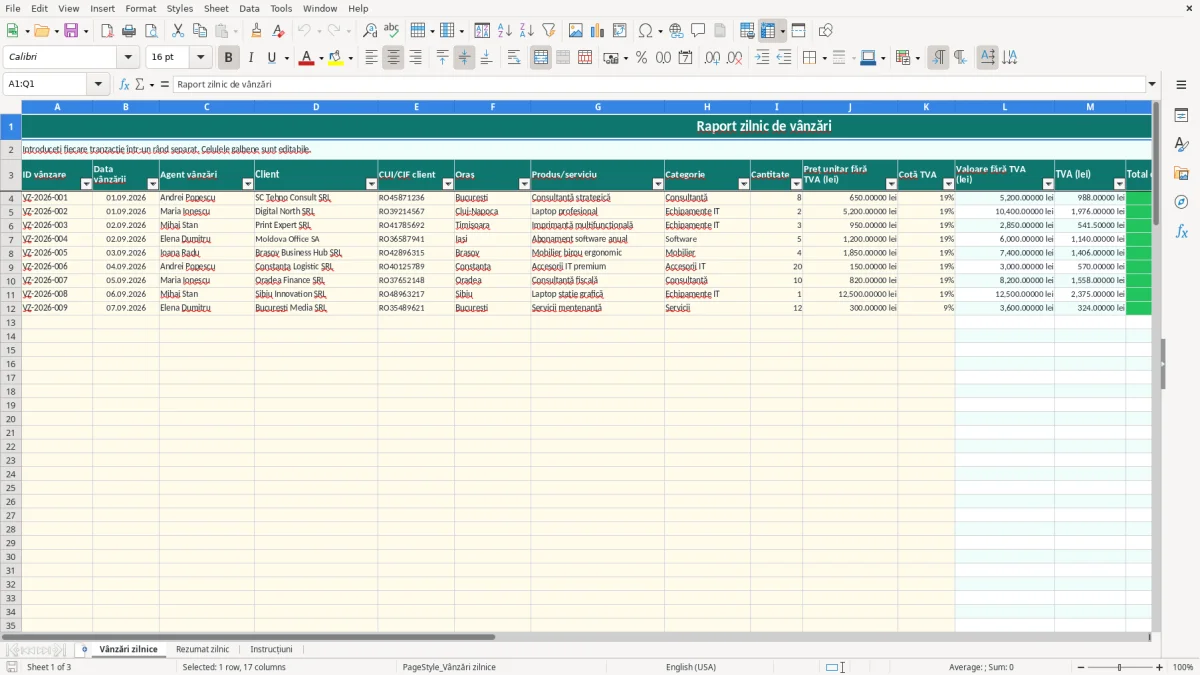The image size is (1200, 675).
Task: Click the Increase Indent icon
Action: pos(762,58)
